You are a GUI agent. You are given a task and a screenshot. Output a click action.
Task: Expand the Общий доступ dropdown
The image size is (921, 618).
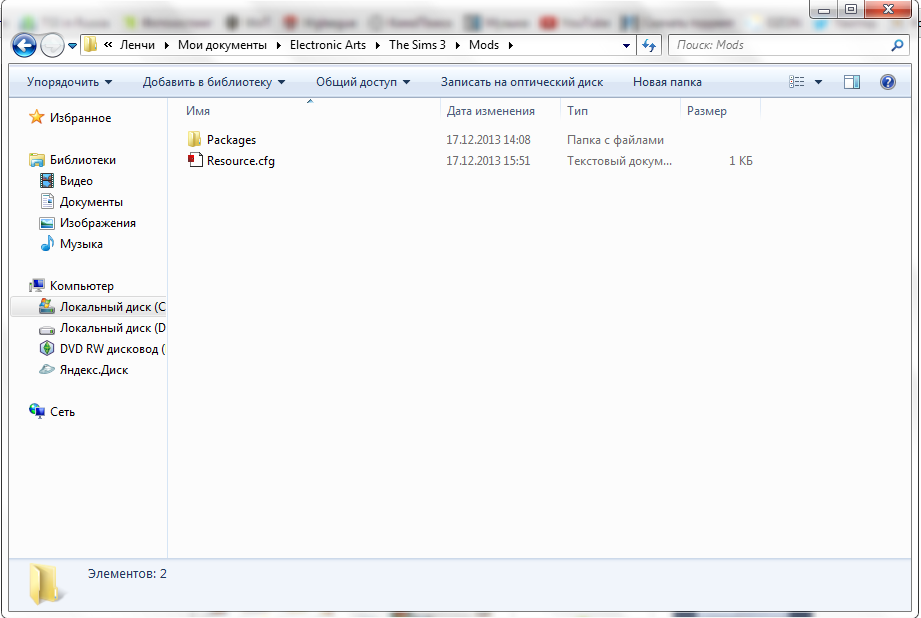(363, 82)
